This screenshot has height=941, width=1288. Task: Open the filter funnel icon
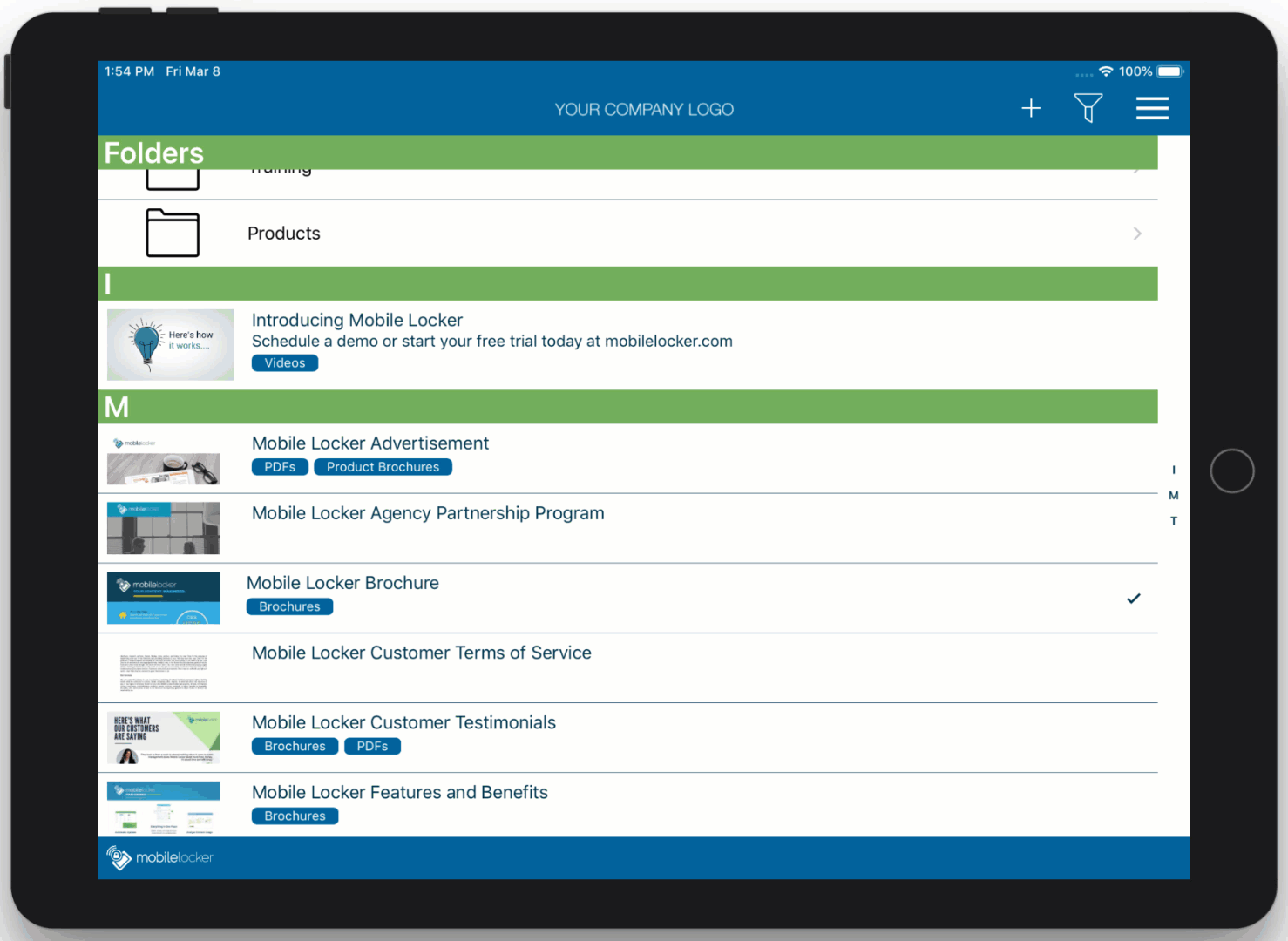tap(1088, 108)
